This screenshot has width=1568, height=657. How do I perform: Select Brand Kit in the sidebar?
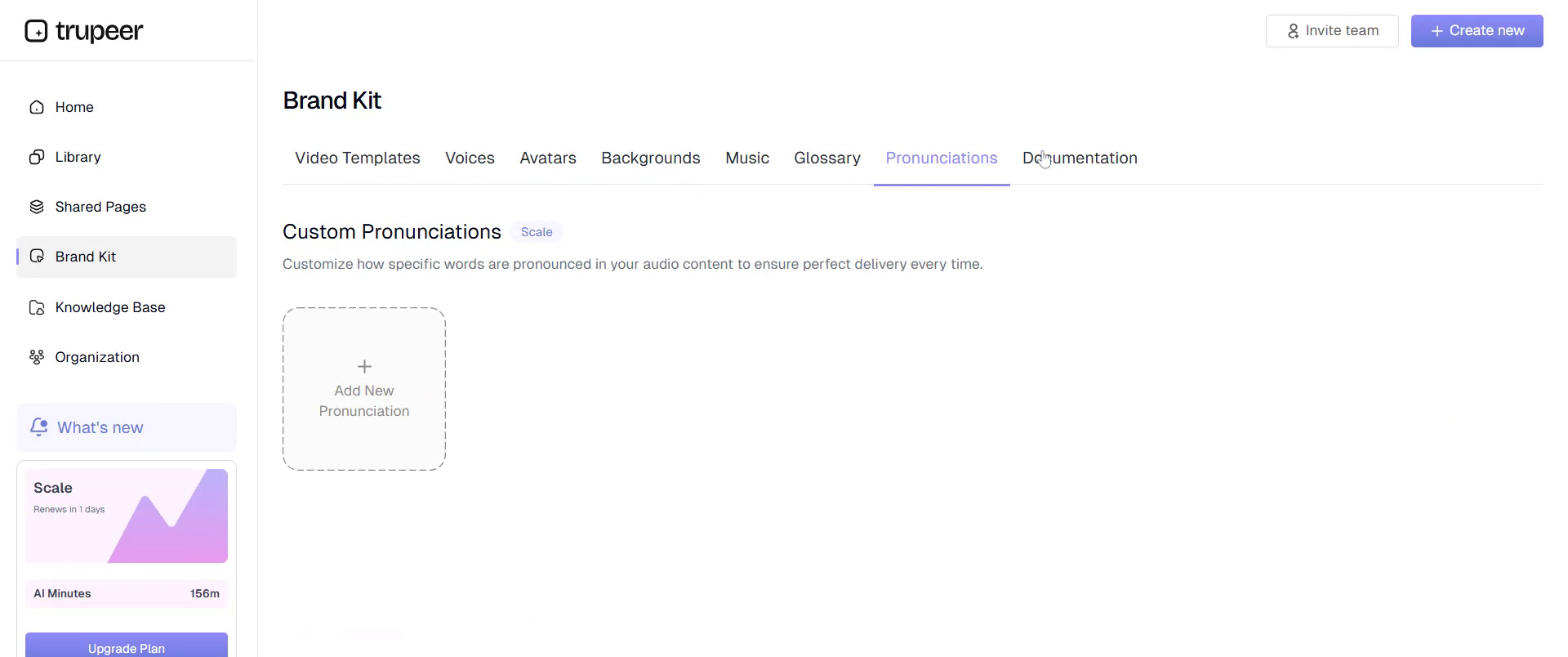tap(127, 257)
